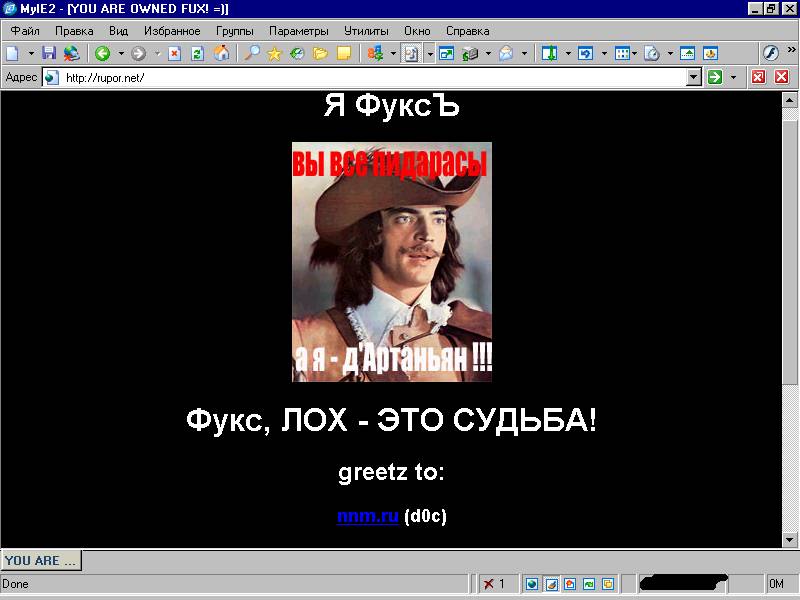Open the New page dropdown arrow
This screenshot has height=600, width=800.
coord(30,54)
